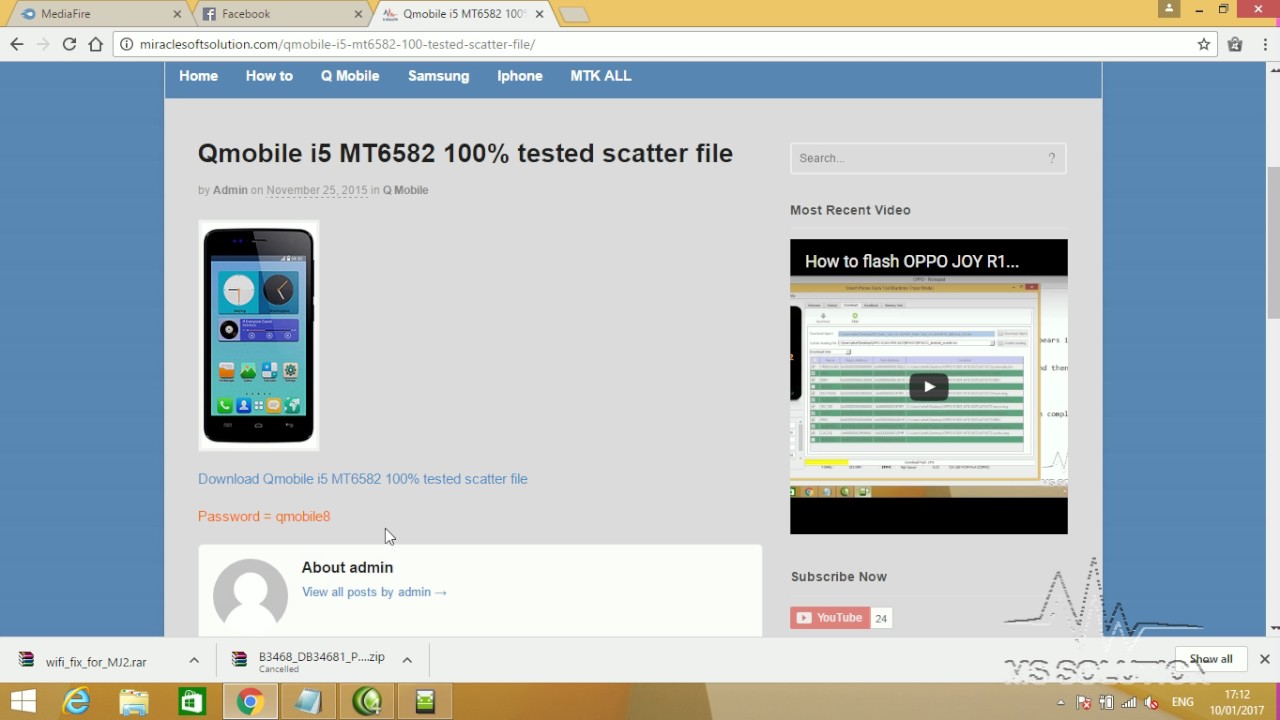Open the How to flash OPPO JOY video title
The width and height of the screenshot is (1280, 720).
tap(912, 261)
